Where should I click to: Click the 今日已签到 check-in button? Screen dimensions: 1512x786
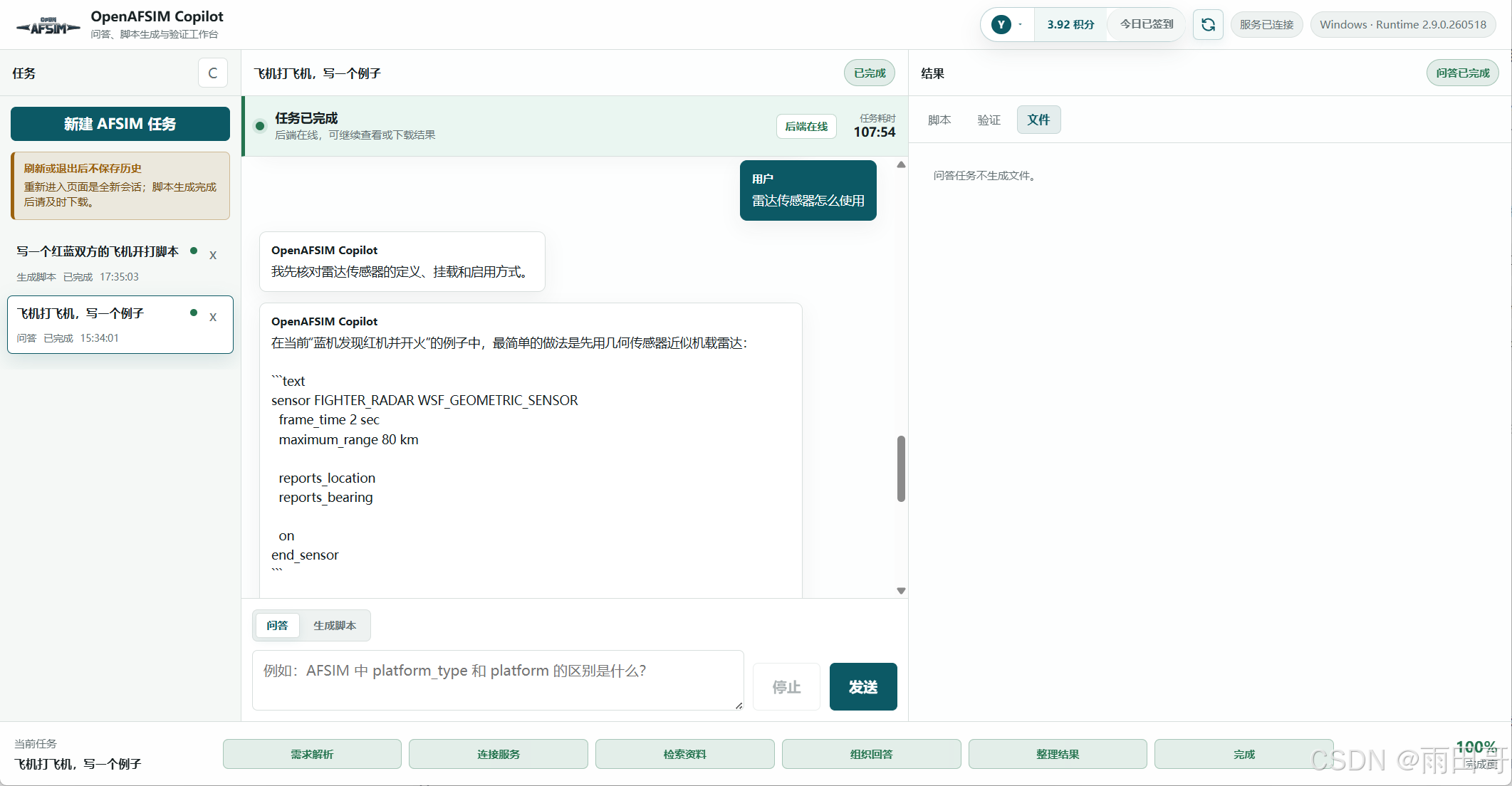(x=1147, y=24)
